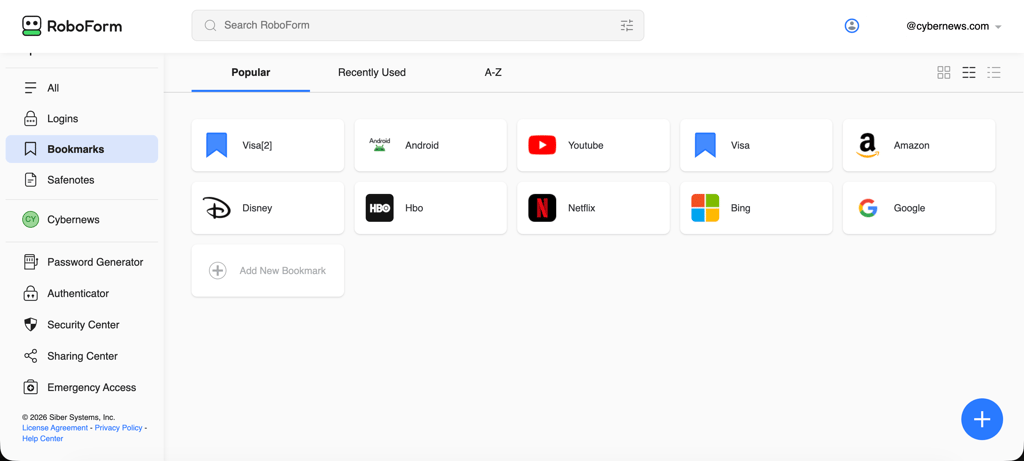Click the Hbo bookmark name text
The width and height of the screenshot is (1024, 461).
[414, 208]
